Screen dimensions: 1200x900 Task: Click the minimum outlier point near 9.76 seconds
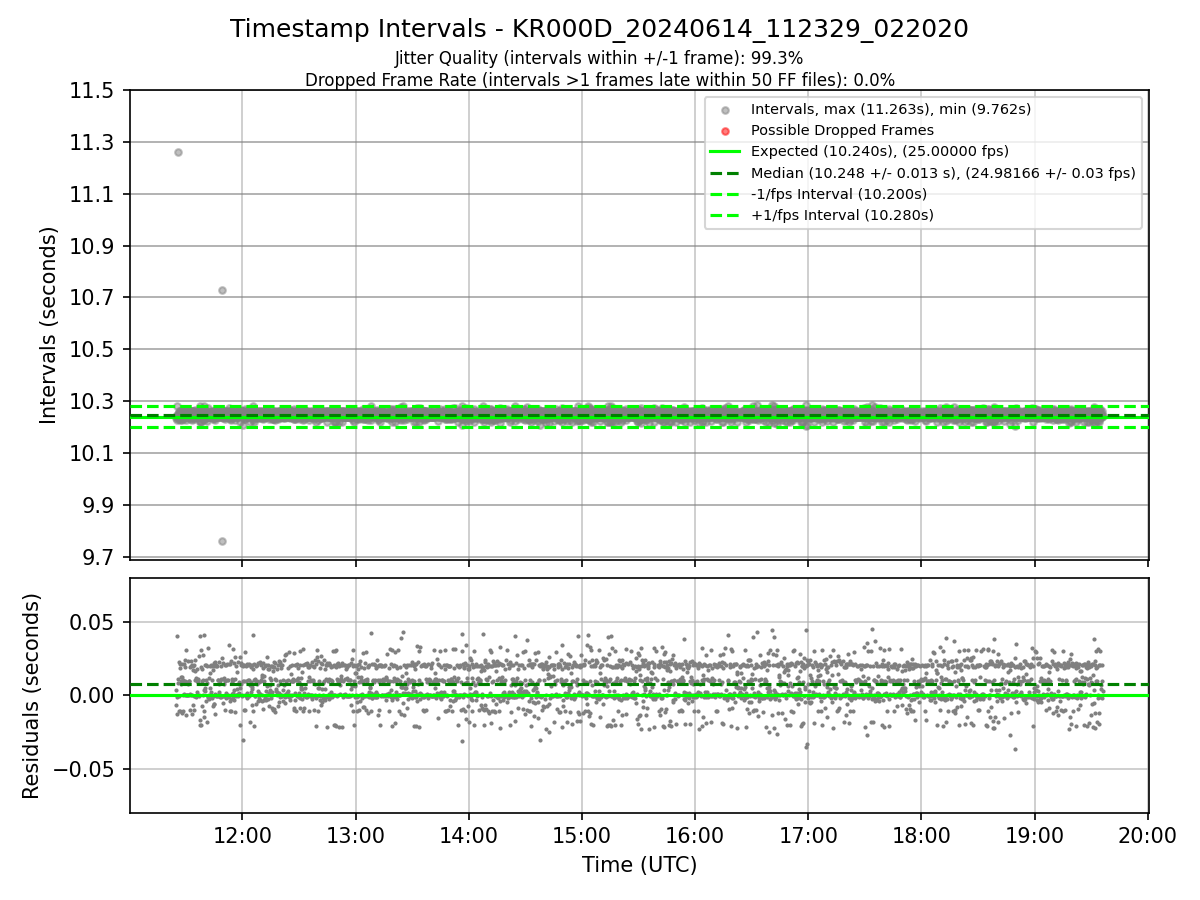[222, 541]
